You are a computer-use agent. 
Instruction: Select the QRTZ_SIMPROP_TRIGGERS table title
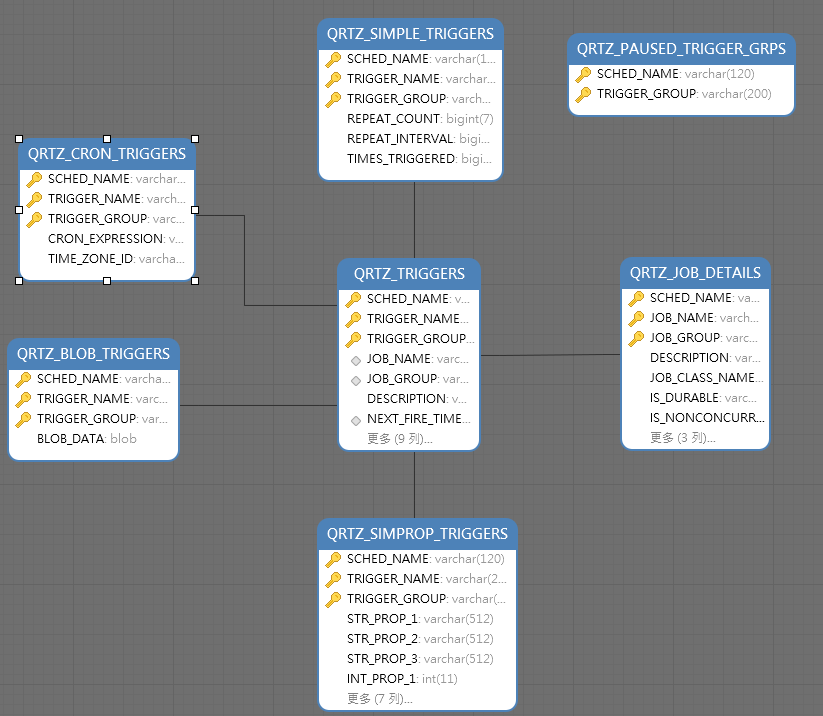tap(417, 534)
